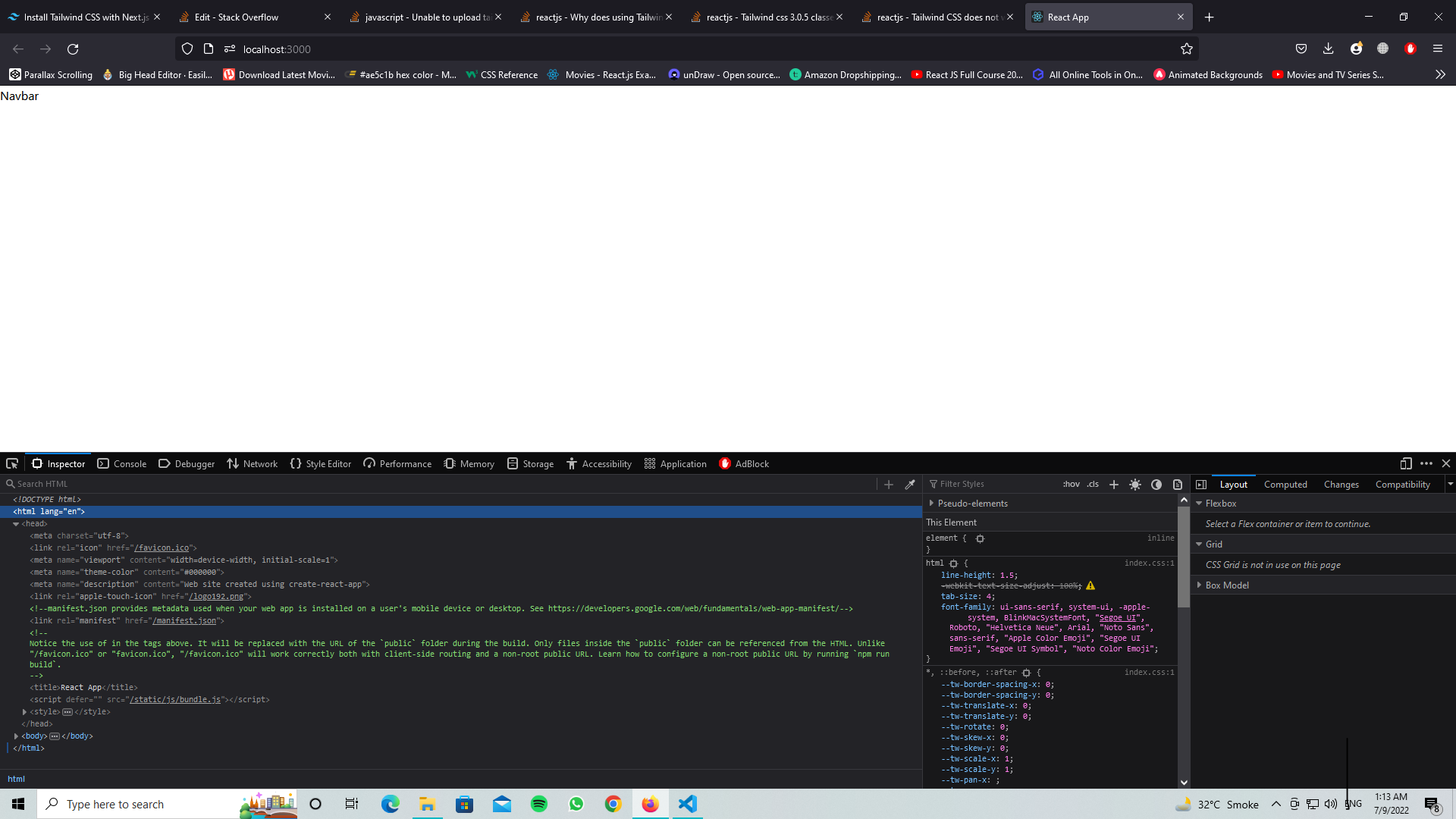
Task: Pick a color with the eyedropper icon
Action: [x=910, y=484]
